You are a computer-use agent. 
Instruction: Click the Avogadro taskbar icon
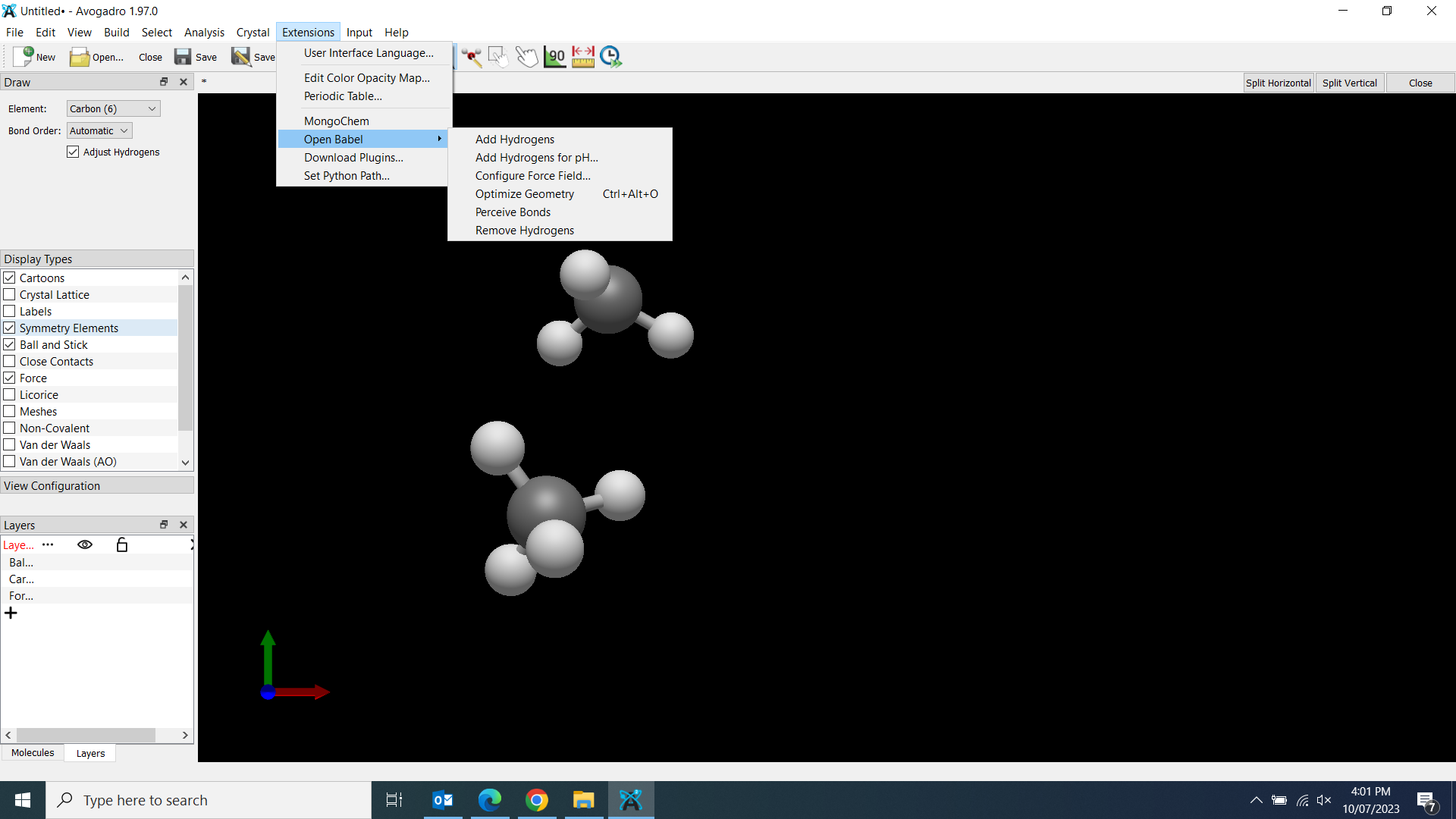coord(630,800)
